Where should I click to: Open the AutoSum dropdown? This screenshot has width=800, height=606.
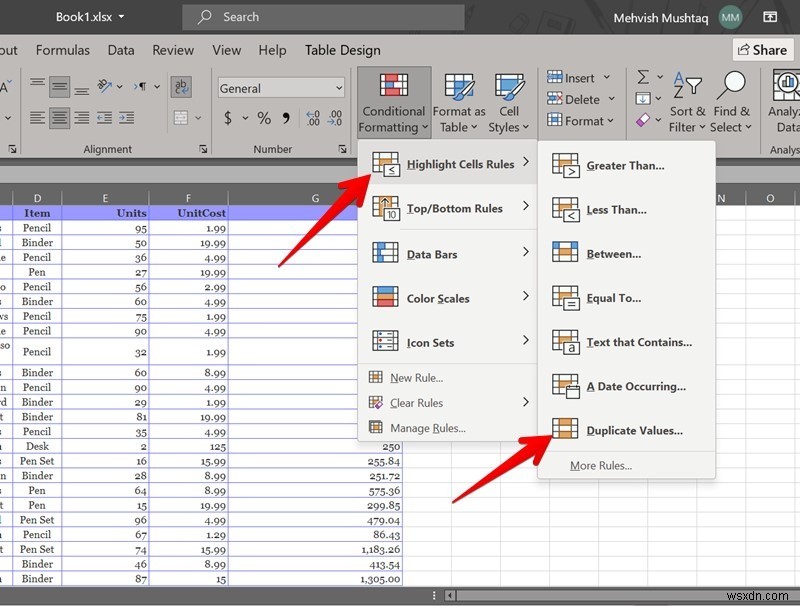[x=660, y=76]
